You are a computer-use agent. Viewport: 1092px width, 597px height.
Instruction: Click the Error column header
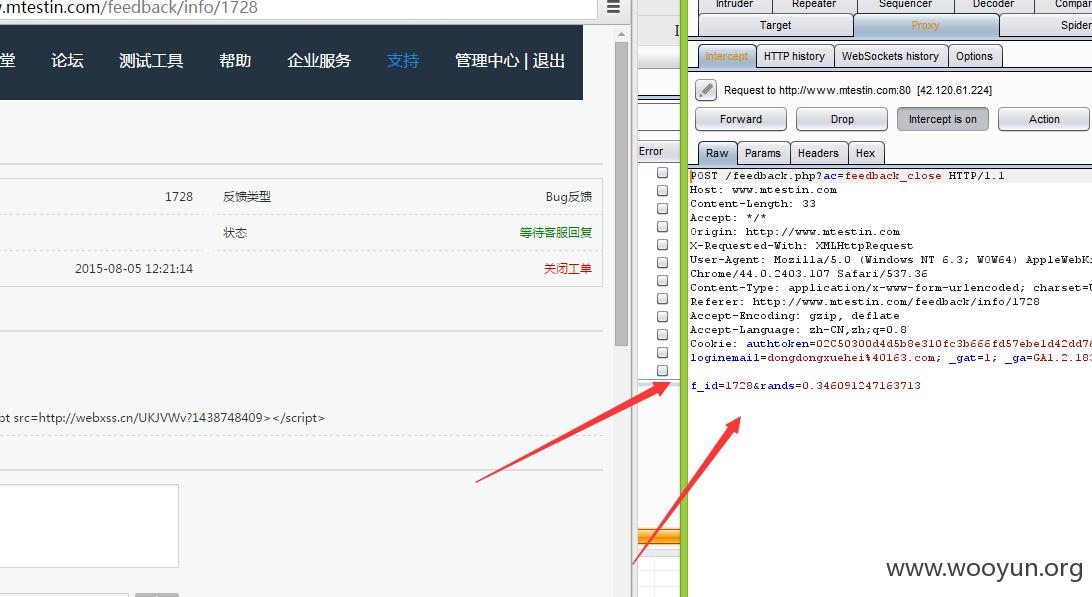[x=658, y=151]
